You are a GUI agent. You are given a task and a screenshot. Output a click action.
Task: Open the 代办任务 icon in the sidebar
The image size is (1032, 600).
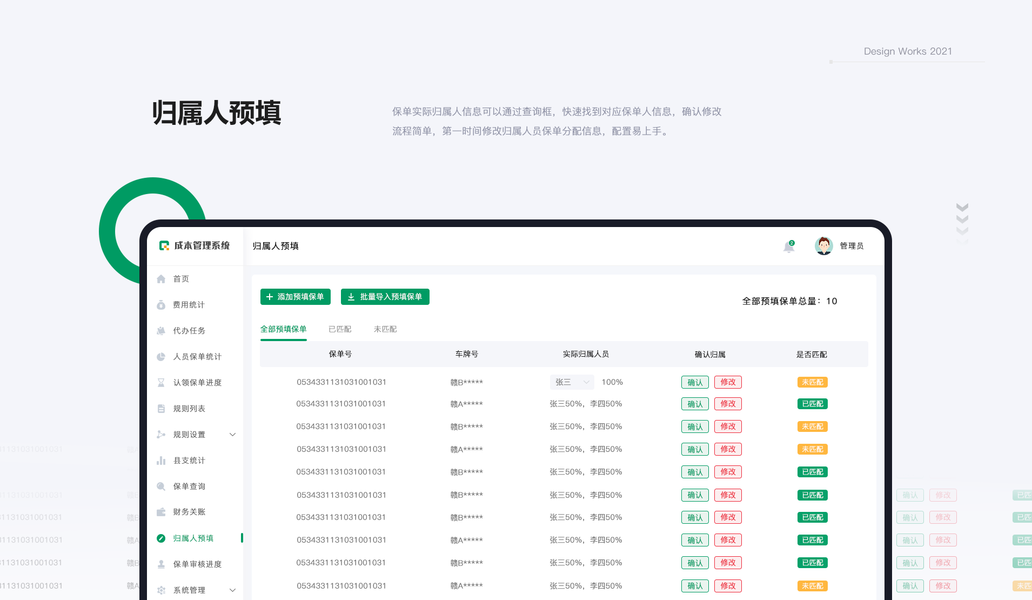(x=161, y=331)
